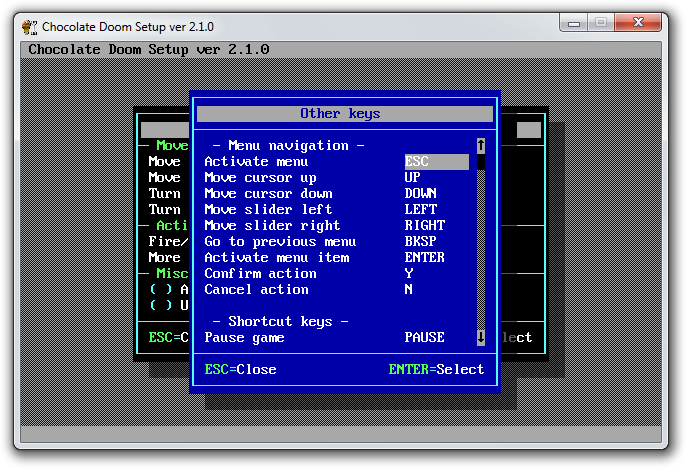
Task: Click ESC=Close at dialog bottom
Action: click(x=241, y=369)
